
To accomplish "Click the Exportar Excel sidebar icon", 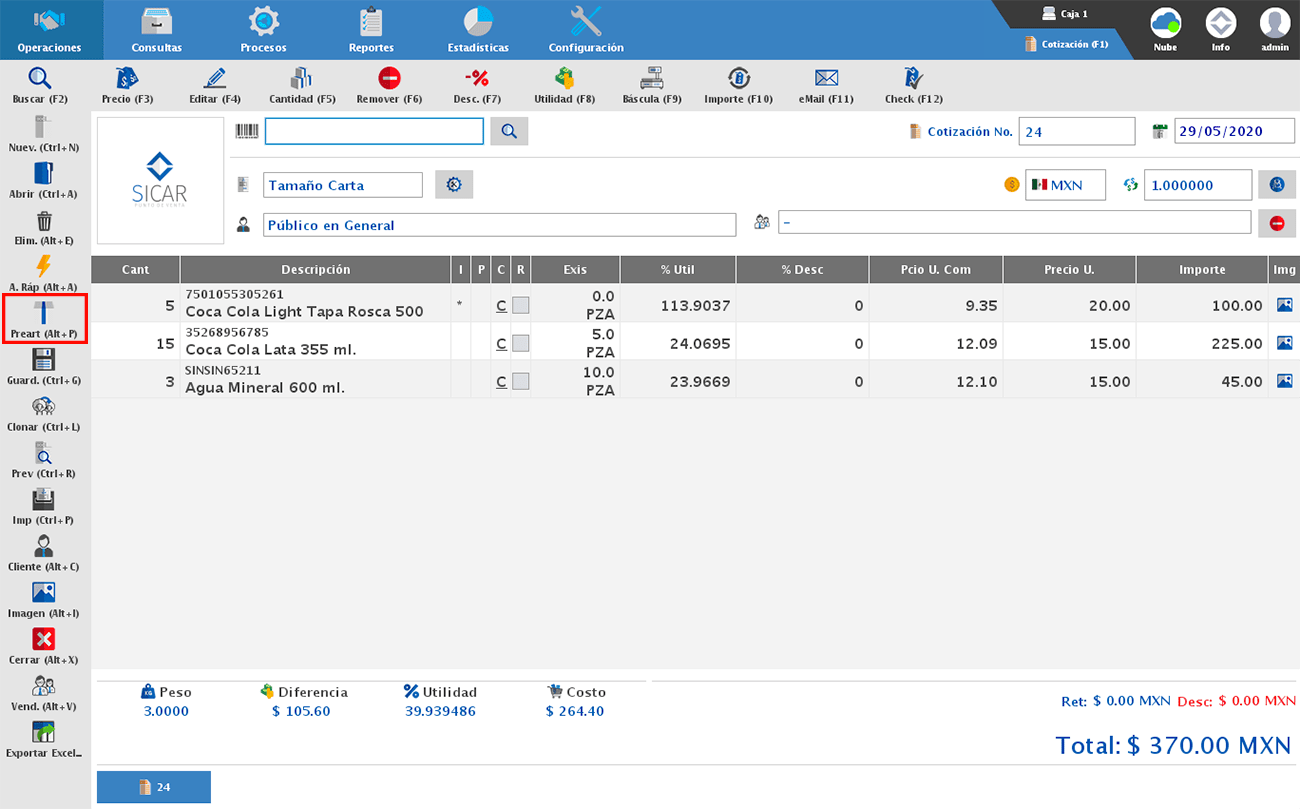I will (43, 733).
